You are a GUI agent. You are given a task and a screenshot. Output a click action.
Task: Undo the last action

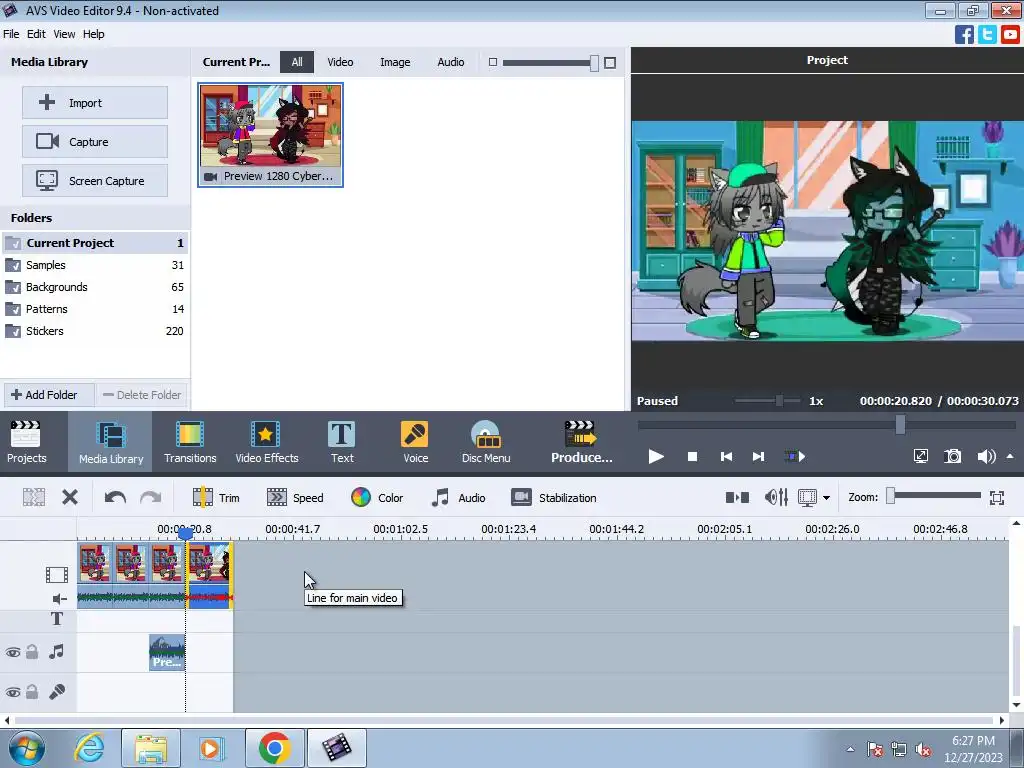tap(116, 498)
